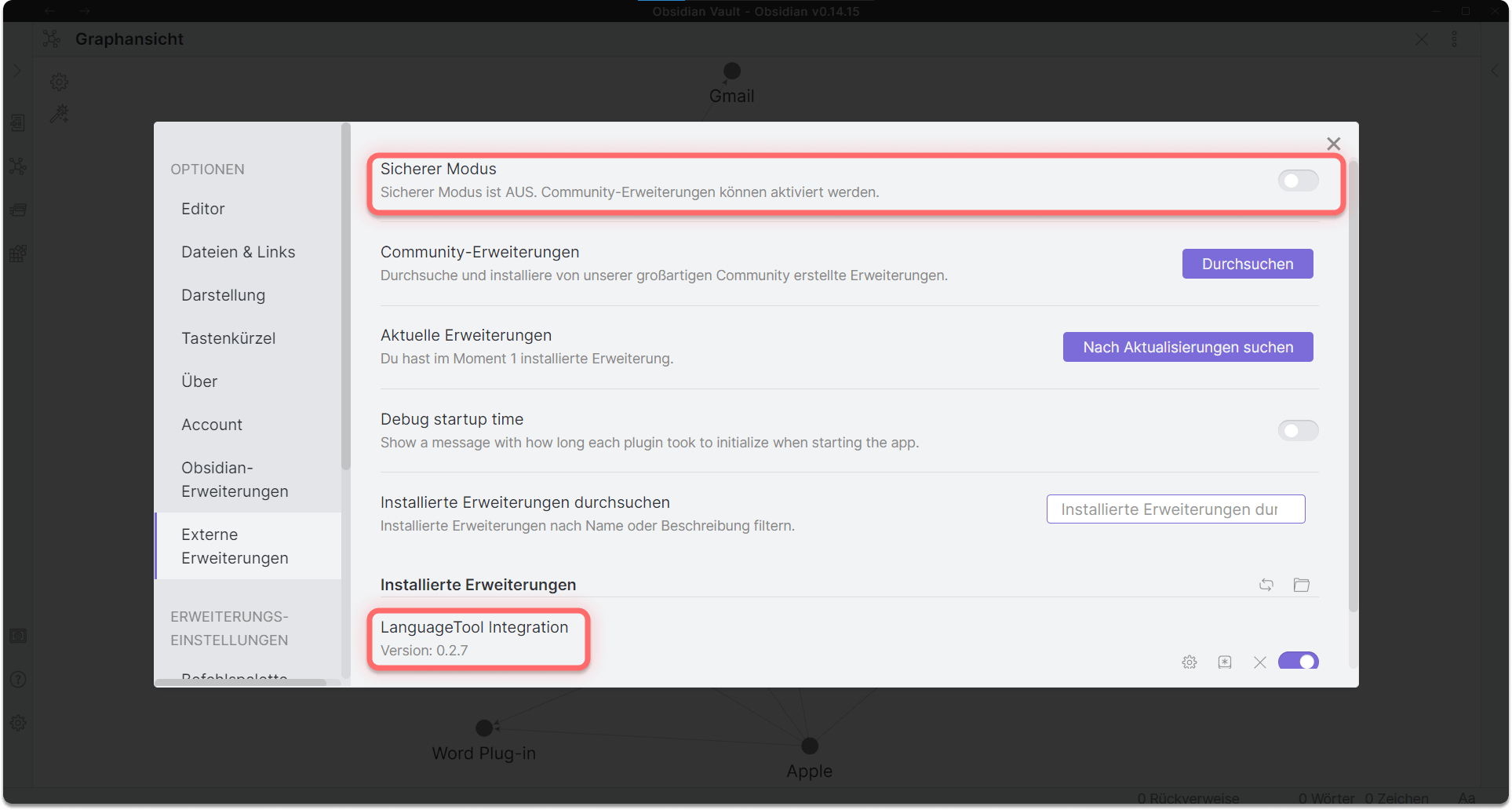Open Obsidian-Erweiterungen settings

235,480
